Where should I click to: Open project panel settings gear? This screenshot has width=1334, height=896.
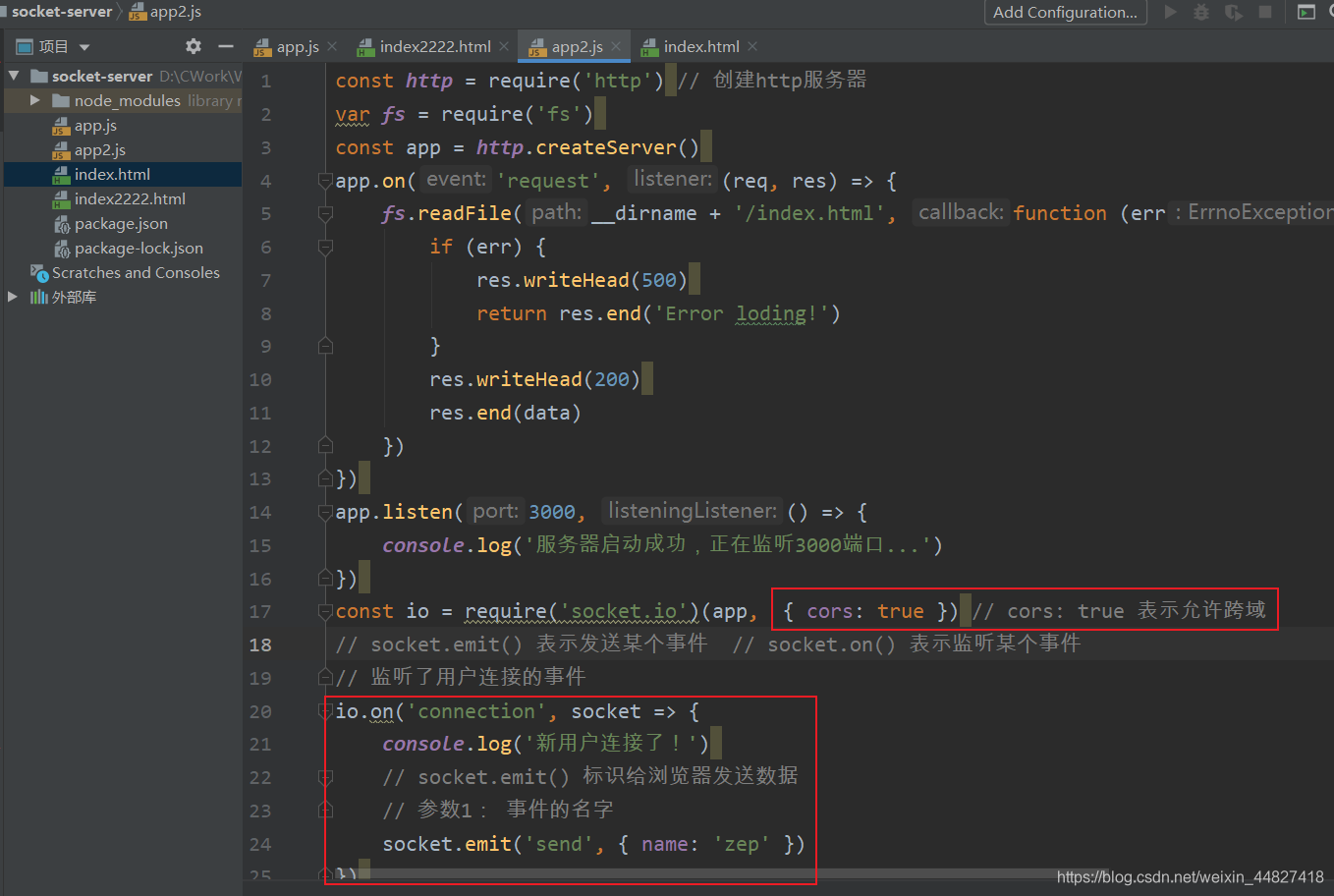pyautogui.click(x=194, y=46)
